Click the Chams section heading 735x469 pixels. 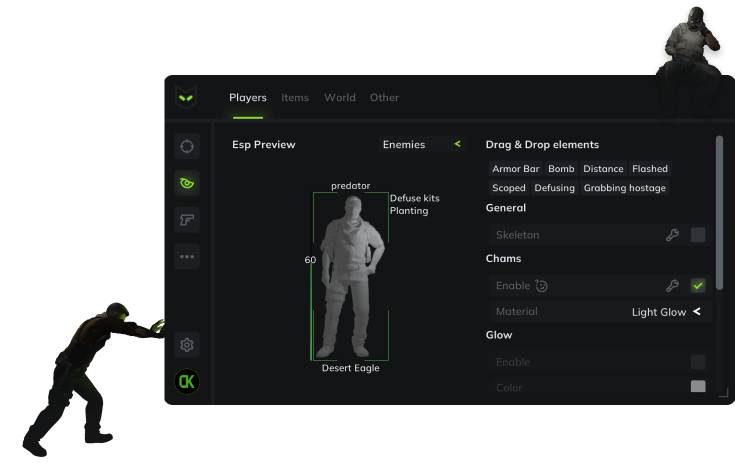(x=503, y=258)
